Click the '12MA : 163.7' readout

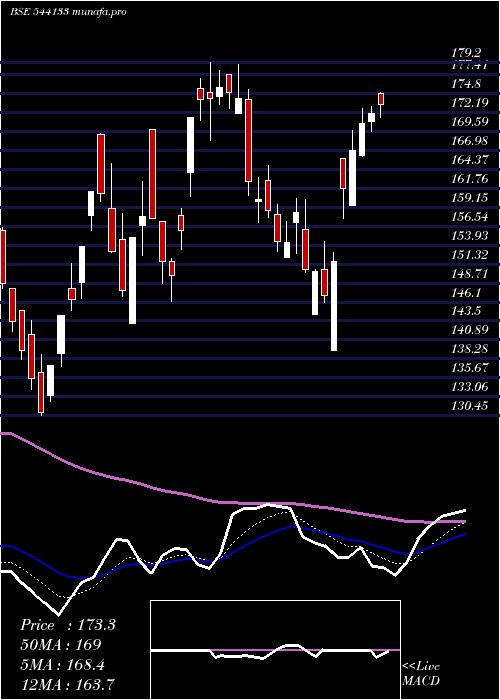click(67, 684)
